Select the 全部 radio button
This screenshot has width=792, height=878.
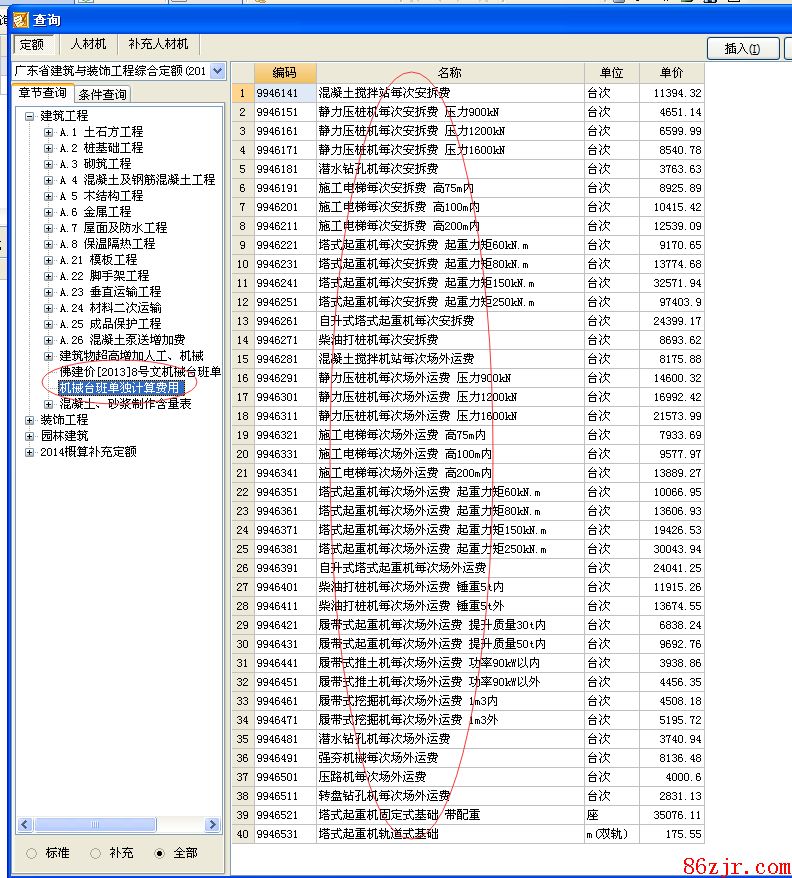(160, 853)
